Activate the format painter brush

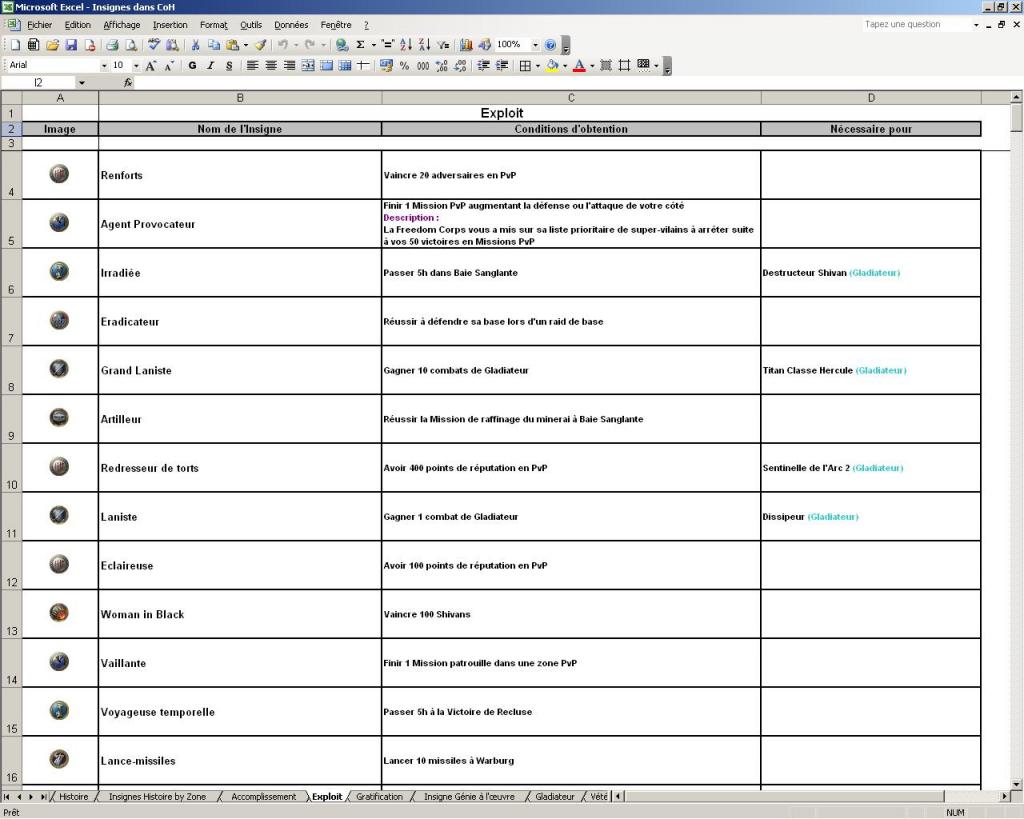[261, 45]
